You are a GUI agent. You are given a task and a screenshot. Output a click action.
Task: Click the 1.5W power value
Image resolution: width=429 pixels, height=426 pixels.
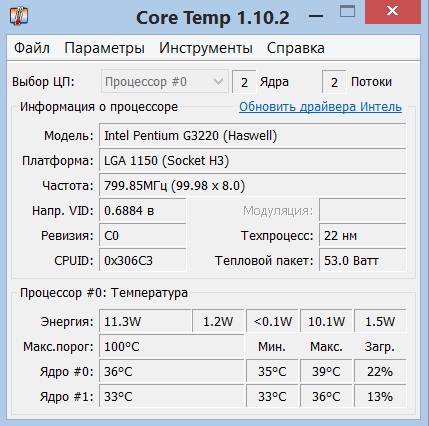380,321
